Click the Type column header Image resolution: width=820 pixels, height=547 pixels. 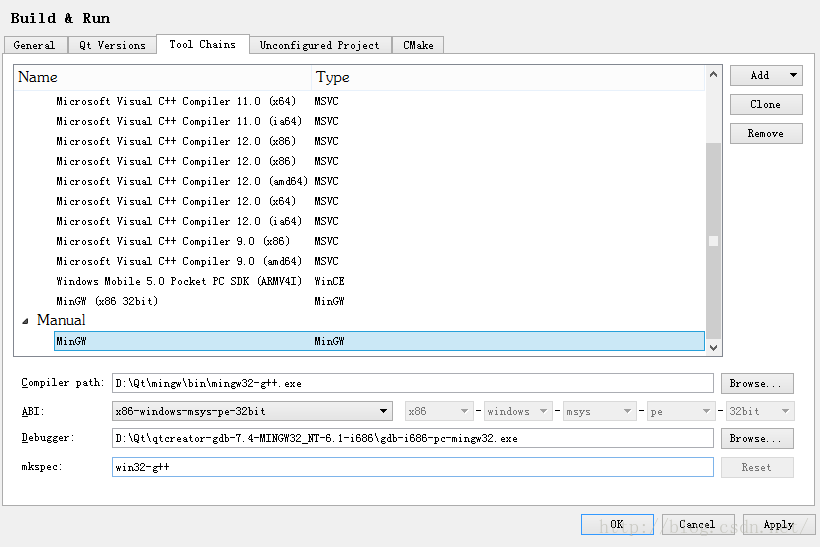[x=508, y=77]
